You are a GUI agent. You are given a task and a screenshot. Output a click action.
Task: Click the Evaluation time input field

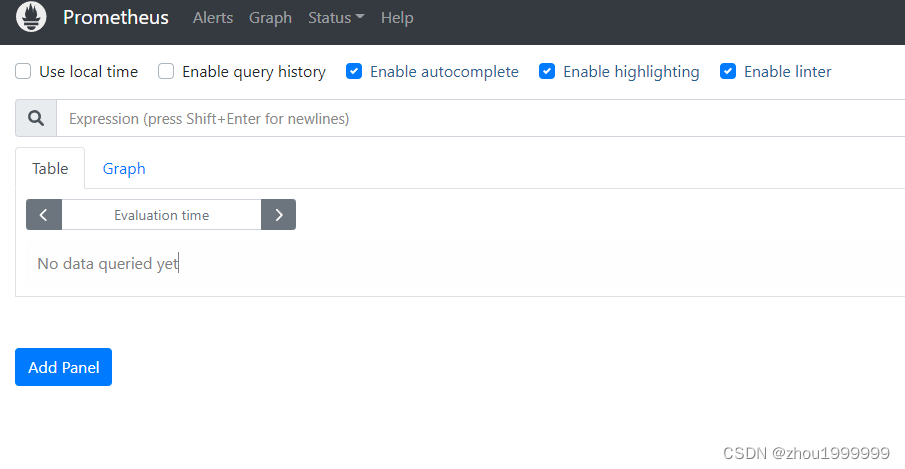point(162,215)
